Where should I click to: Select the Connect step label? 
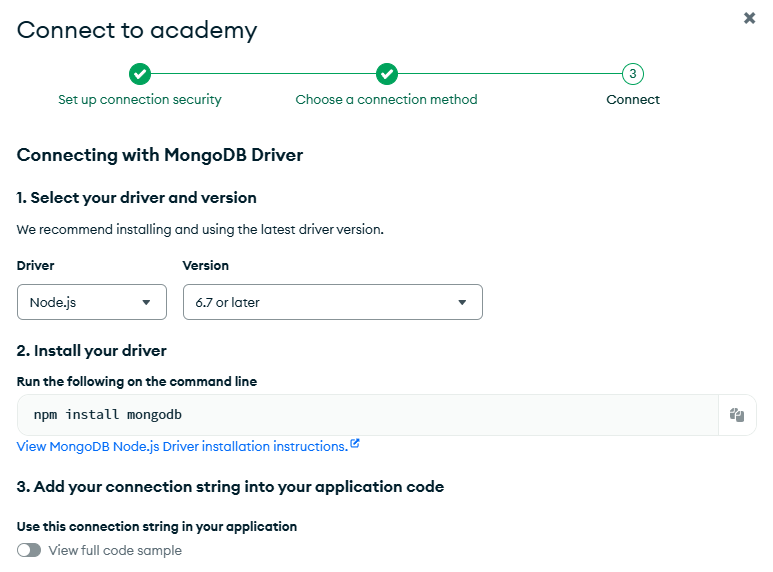pyautogui.click(x=633, y=100)
